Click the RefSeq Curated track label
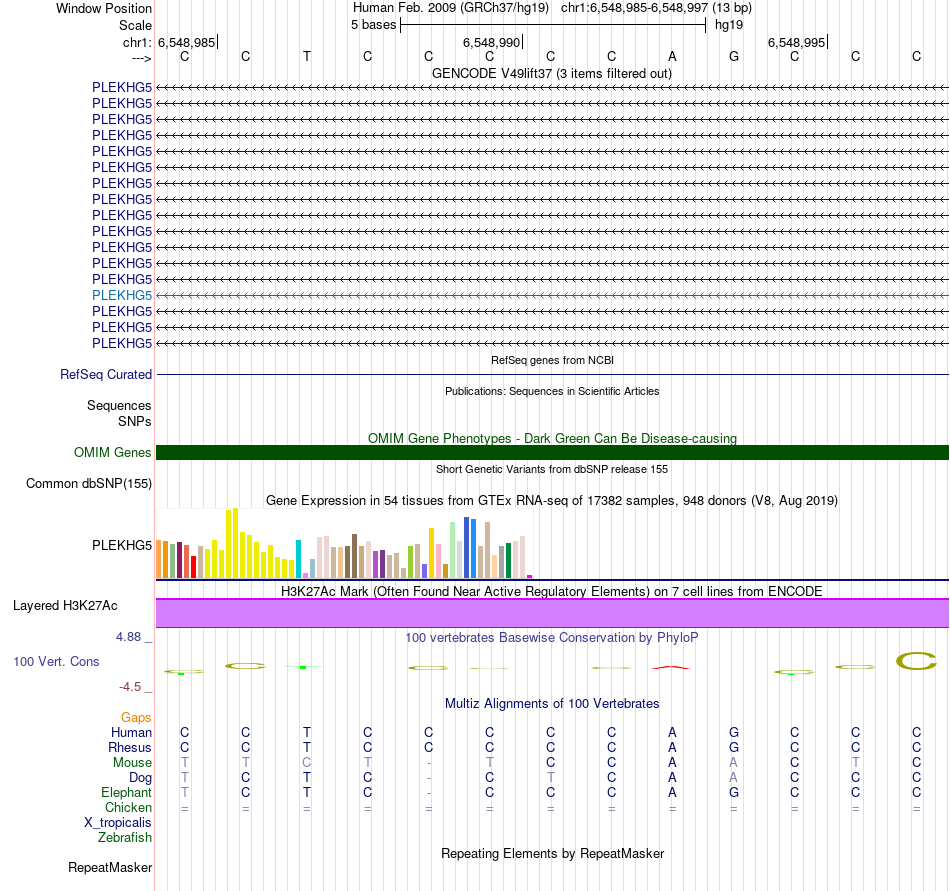Viewport: 950px width, 891px height. [105, 374]
